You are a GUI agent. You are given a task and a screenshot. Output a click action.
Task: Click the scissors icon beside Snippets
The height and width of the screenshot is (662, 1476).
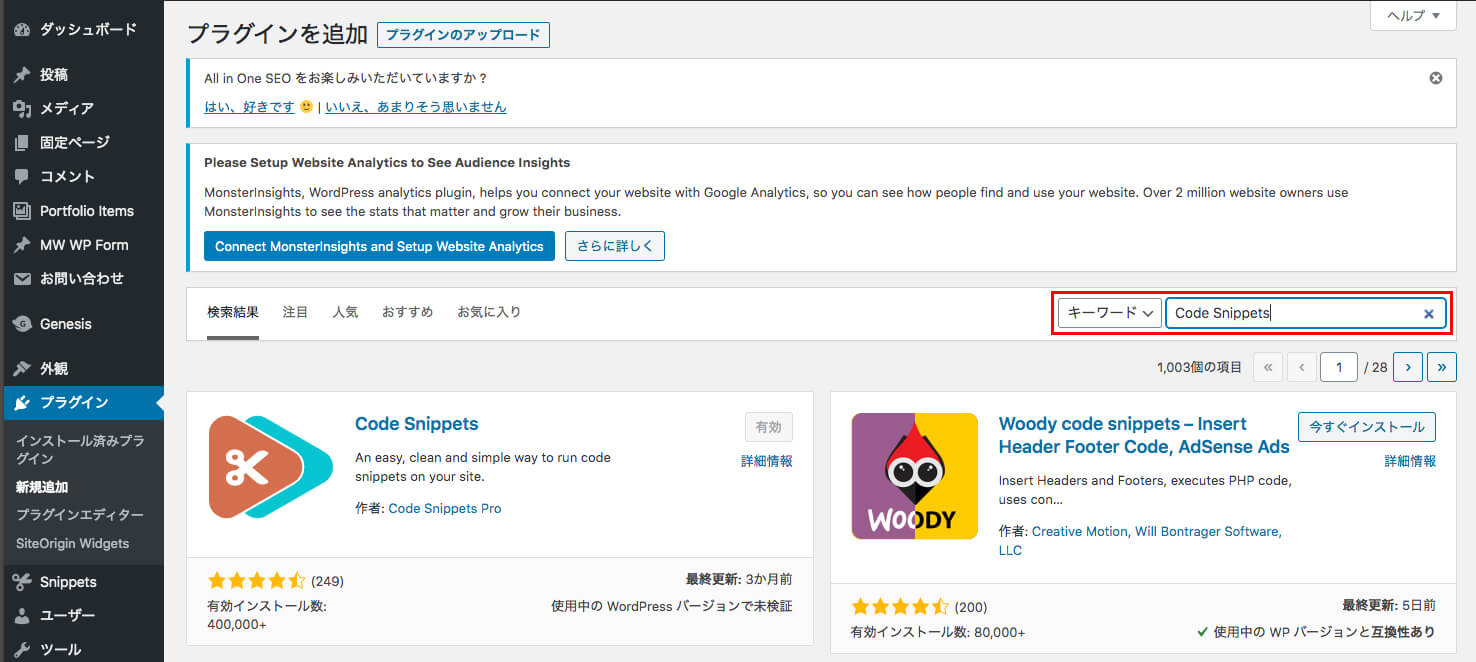tap(22, 582)
